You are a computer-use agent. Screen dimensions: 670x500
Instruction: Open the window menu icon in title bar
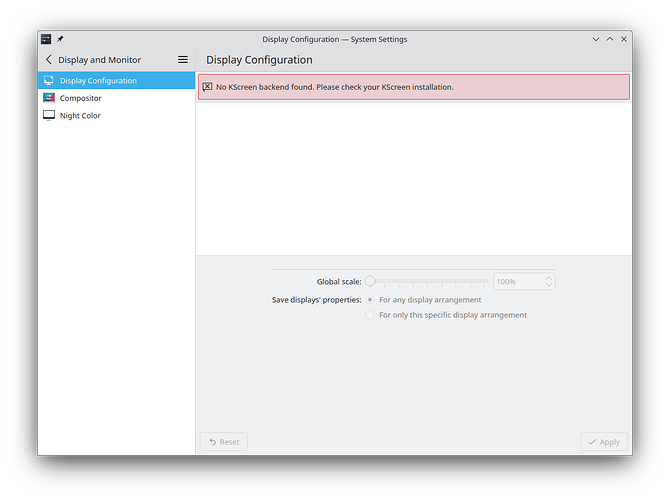pos(47,39)
